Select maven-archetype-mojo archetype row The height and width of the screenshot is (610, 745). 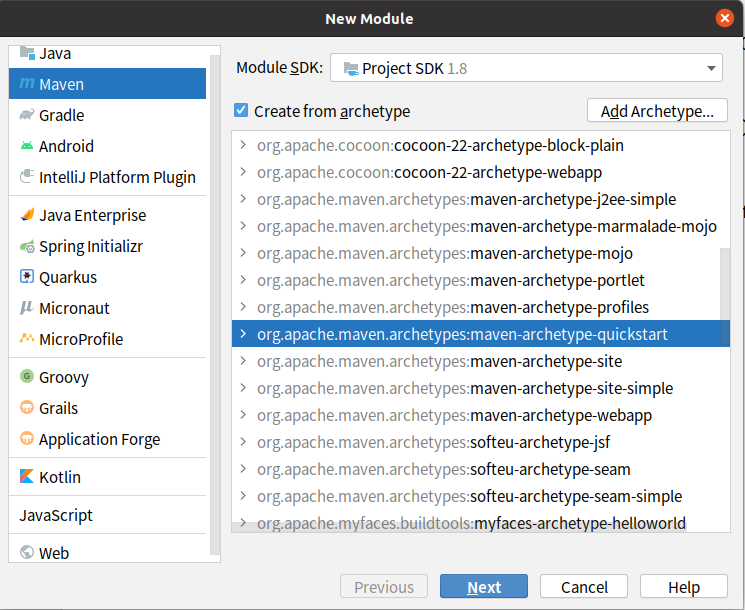pyautogui.click(x=481, y=253)
